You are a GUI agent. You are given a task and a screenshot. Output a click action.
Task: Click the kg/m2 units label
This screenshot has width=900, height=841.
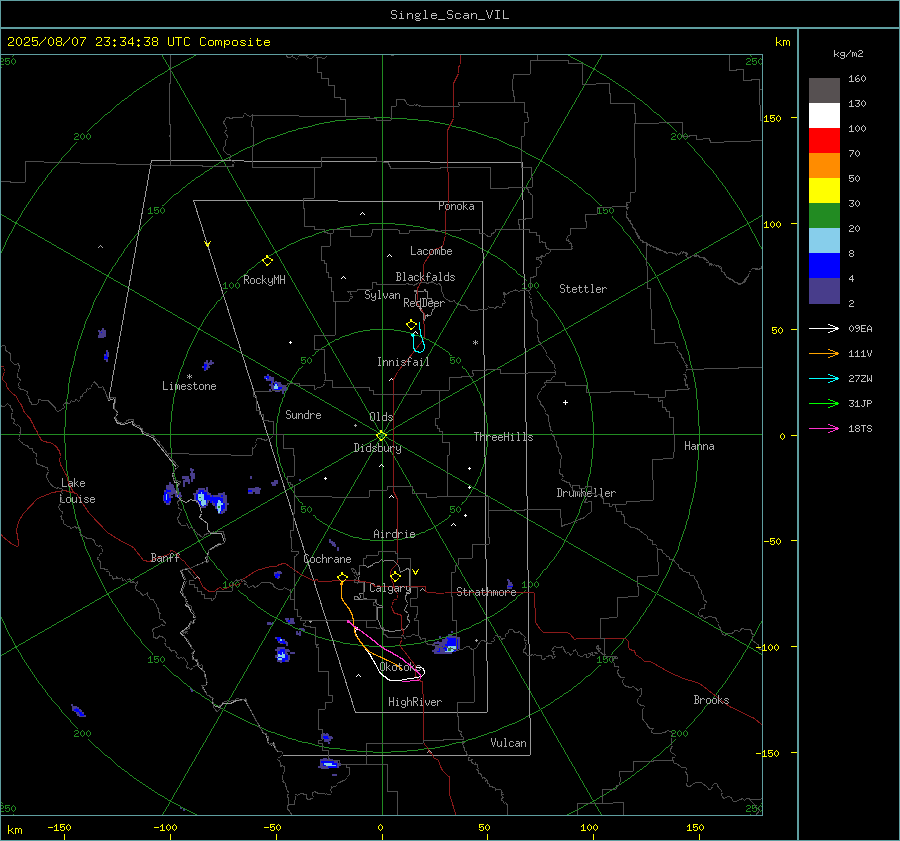pos(848,54)
